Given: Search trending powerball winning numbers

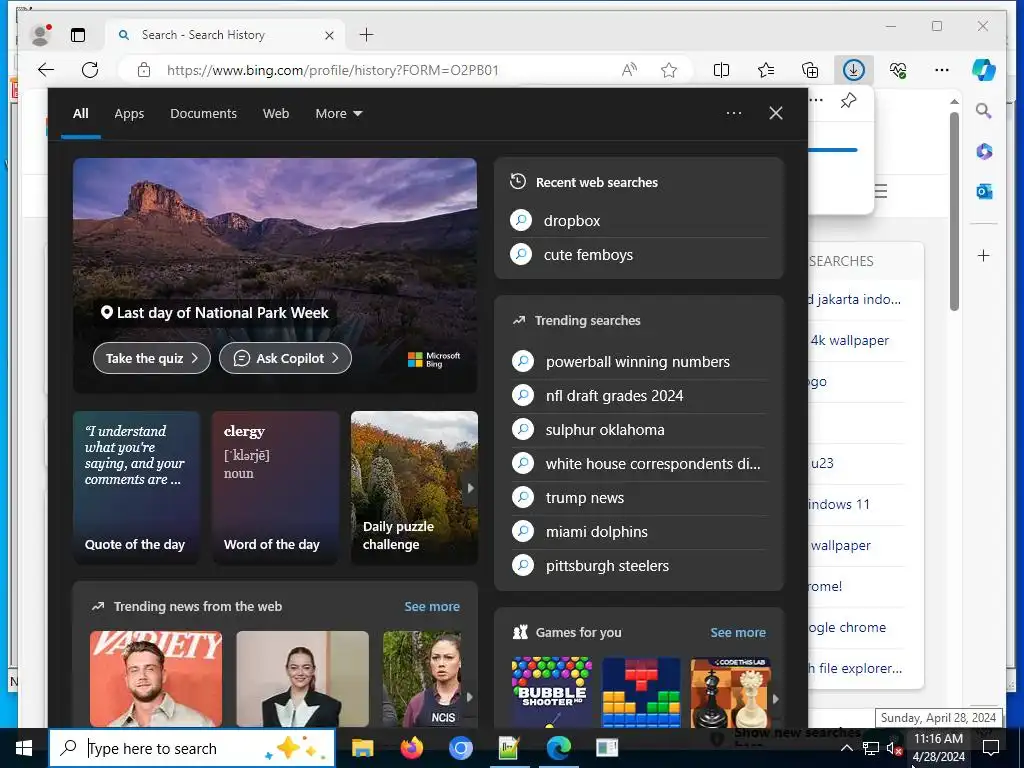Looking at the screenshot, I should pos(639,362).
